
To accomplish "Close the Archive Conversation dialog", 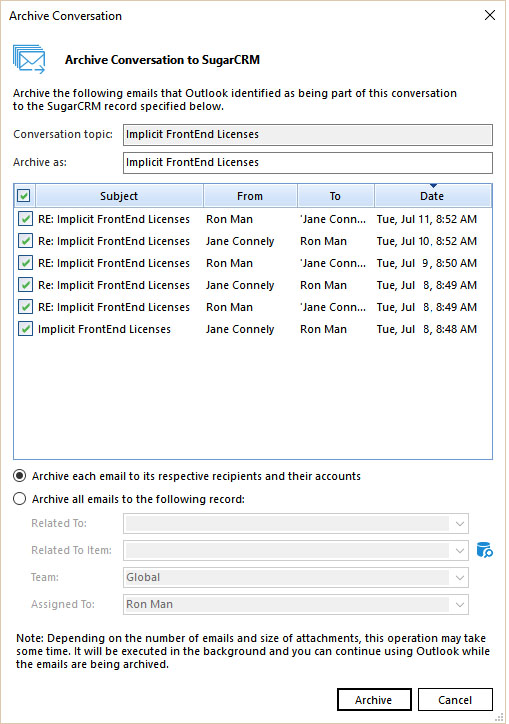I will tap(490, 15).
